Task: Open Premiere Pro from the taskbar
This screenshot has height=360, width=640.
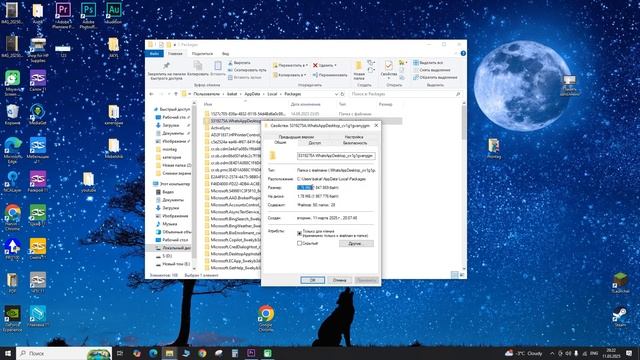Action: coord(251,353)
